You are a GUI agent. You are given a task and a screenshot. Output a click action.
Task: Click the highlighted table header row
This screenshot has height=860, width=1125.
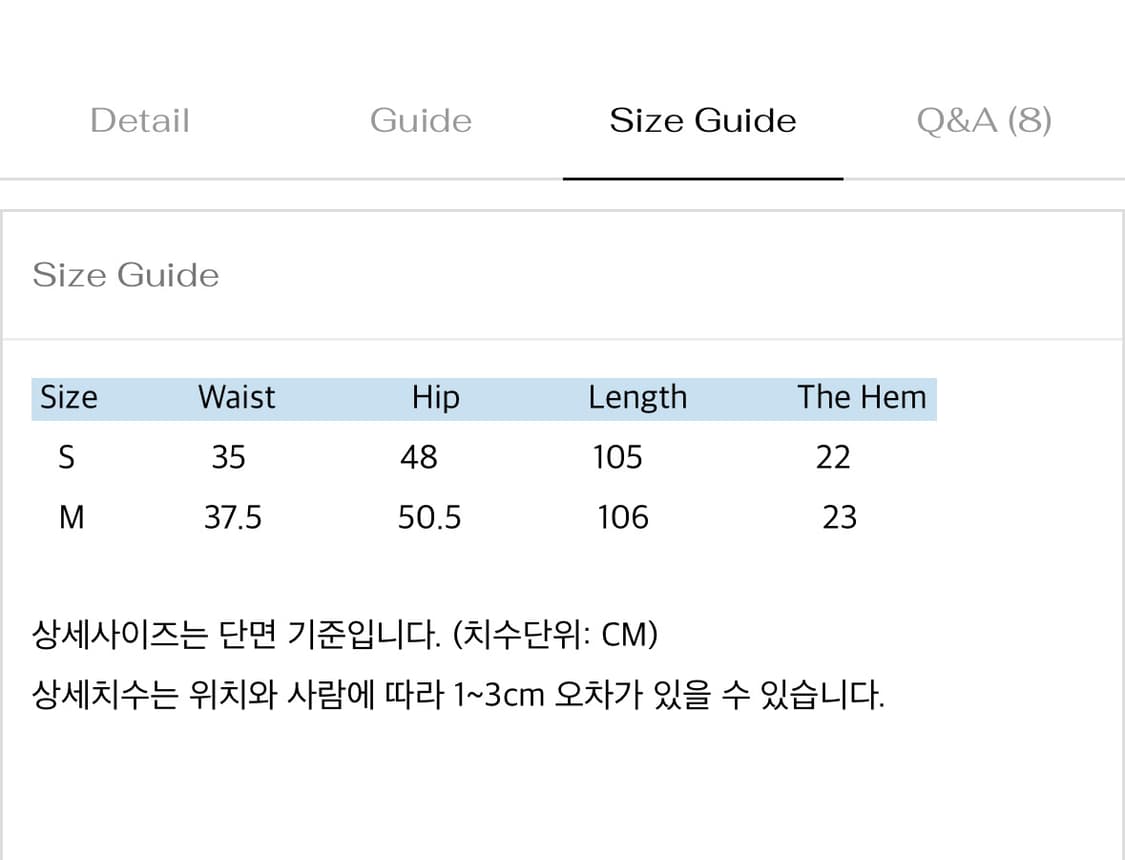pos(483,397)
